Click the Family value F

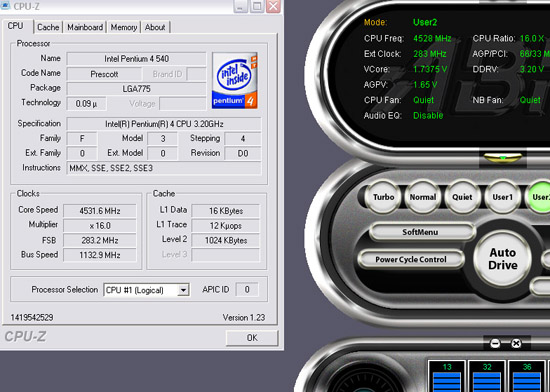point(82,138)
